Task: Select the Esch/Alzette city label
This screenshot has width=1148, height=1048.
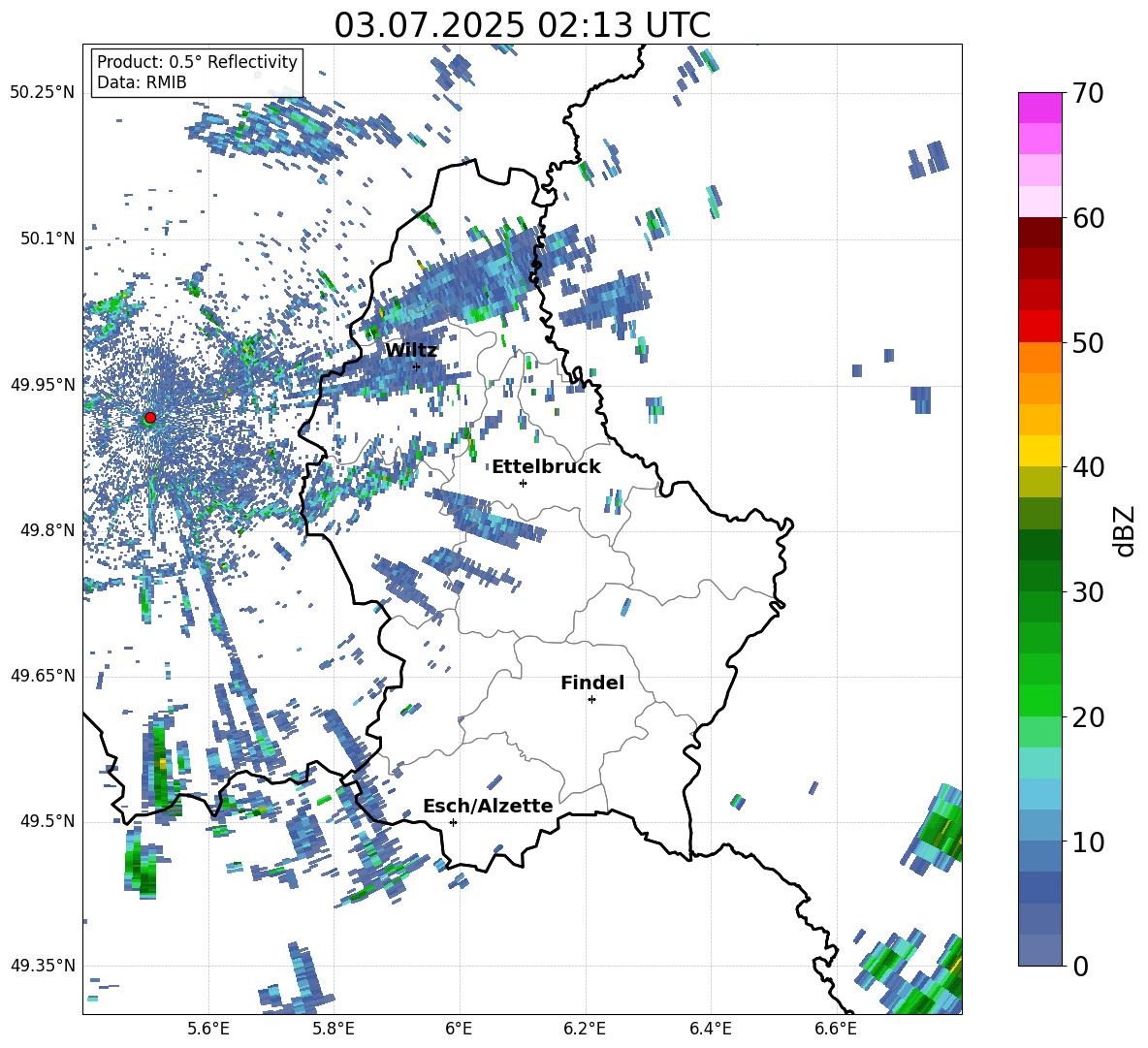Action: click(x=488, y=806)
